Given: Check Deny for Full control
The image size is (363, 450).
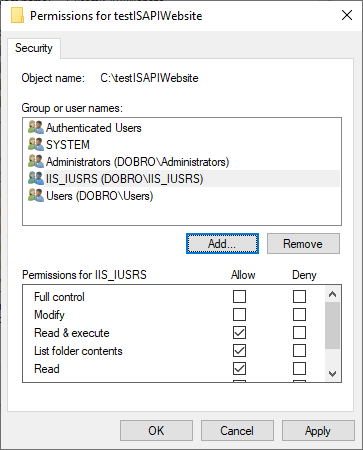Looking at the screenshot, I should click(x=299, y=296).
